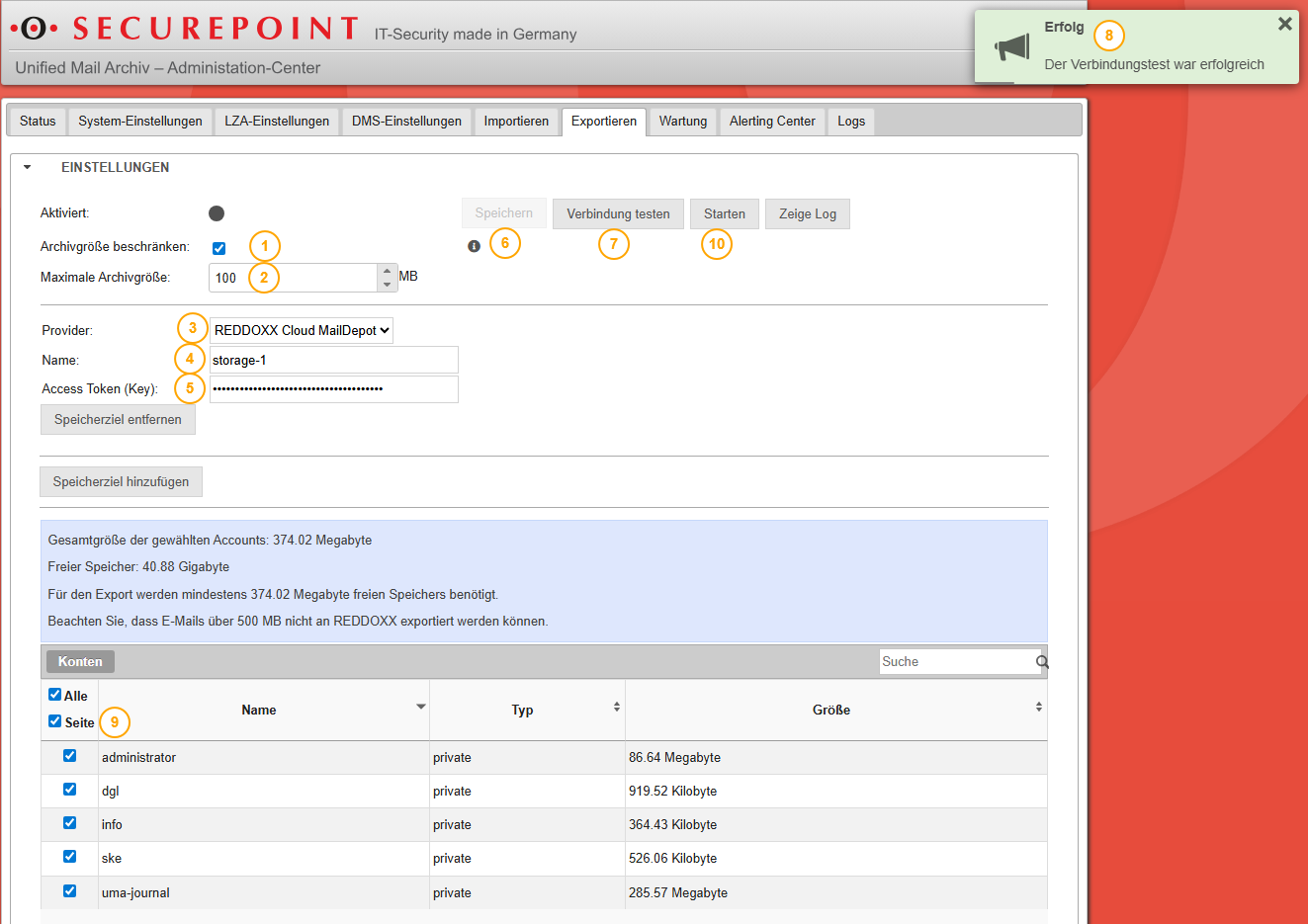
Task: Uncheck the dgl account
Action: coord(69,790)
